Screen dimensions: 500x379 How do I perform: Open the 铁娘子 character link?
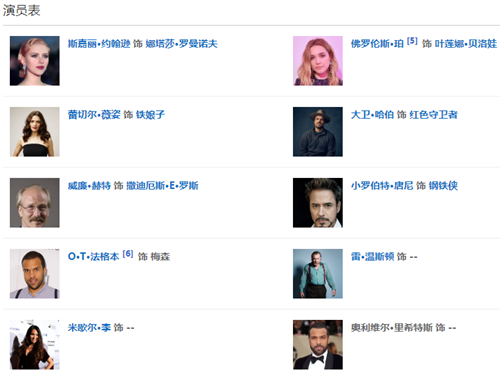(x=150, y=115)
